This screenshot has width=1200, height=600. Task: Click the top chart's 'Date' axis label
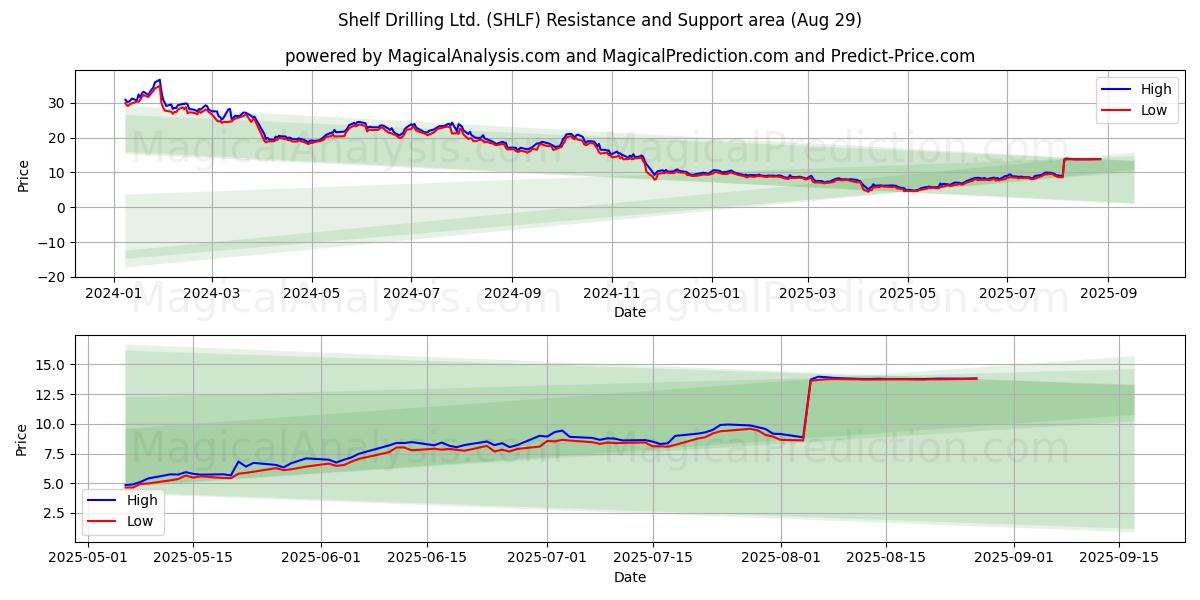coord(630,312)
